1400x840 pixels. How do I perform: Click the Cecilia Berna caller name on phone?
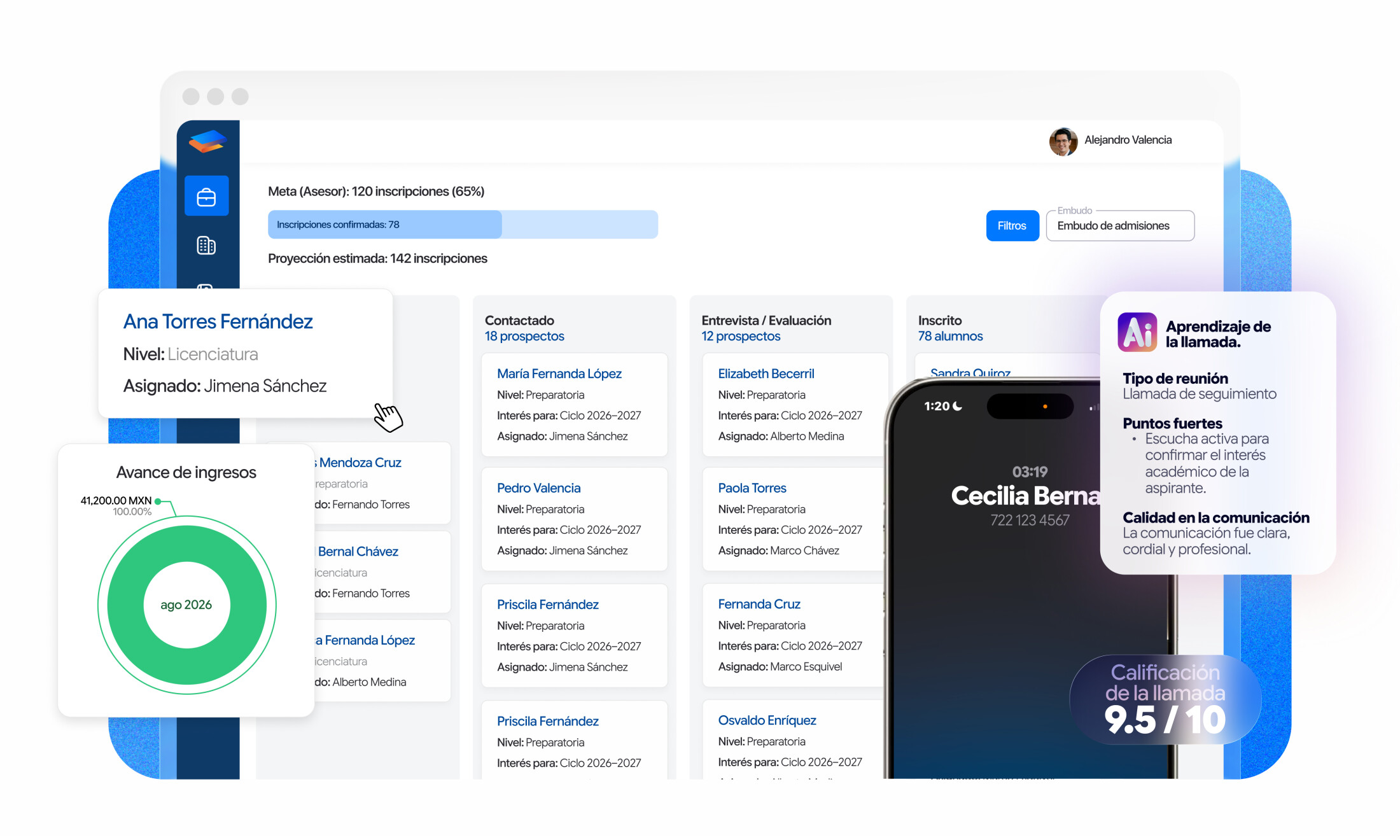tap(1025, 496)
